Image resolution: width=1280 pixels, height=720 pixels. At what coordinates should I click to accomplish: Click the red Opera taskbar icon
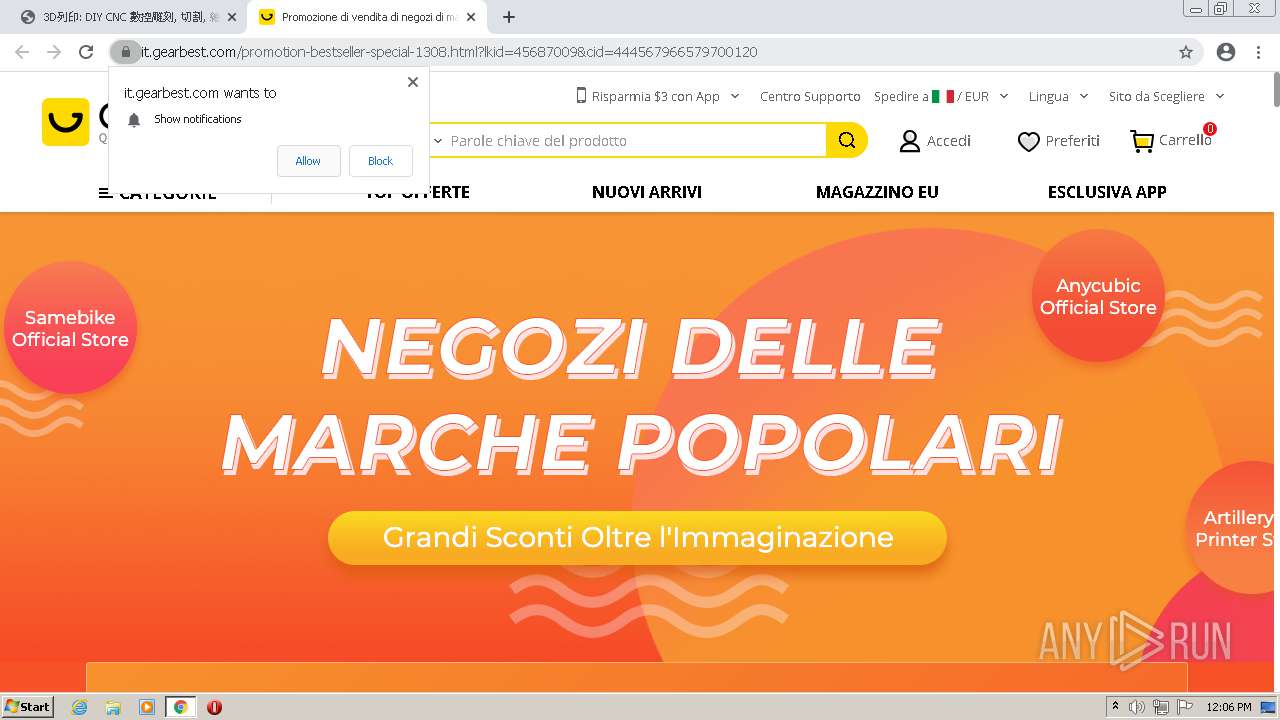pyautogui.click(x=214, y=707)
